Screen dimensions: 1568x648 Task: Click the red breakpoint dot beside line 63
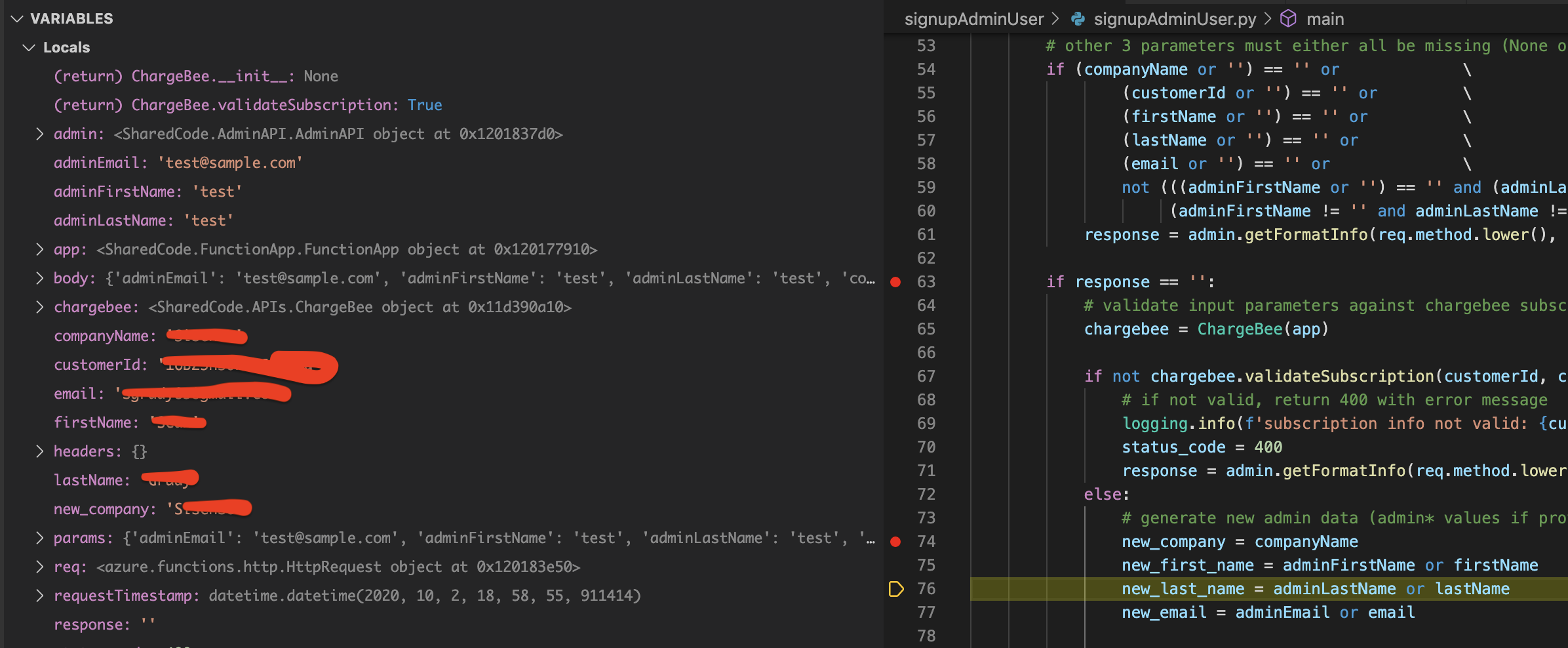(x=896, y=282)
